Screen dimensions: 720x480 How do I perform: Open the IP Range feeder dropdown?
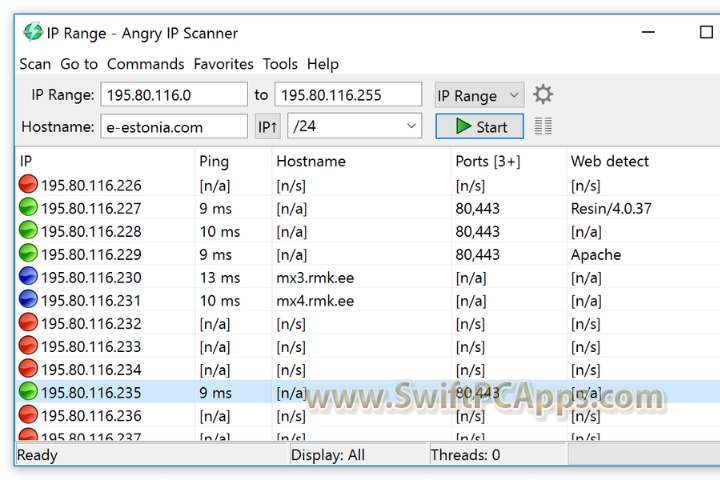tap(479, 95)
